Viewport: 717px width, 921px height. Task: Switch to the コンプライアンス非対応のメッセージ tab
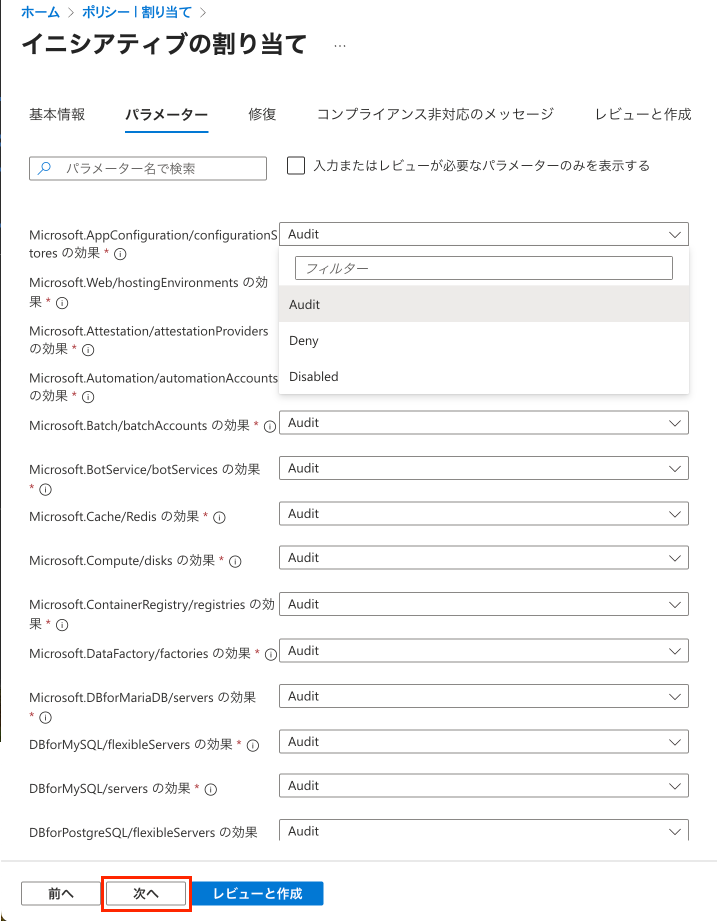tap(435, 115)
